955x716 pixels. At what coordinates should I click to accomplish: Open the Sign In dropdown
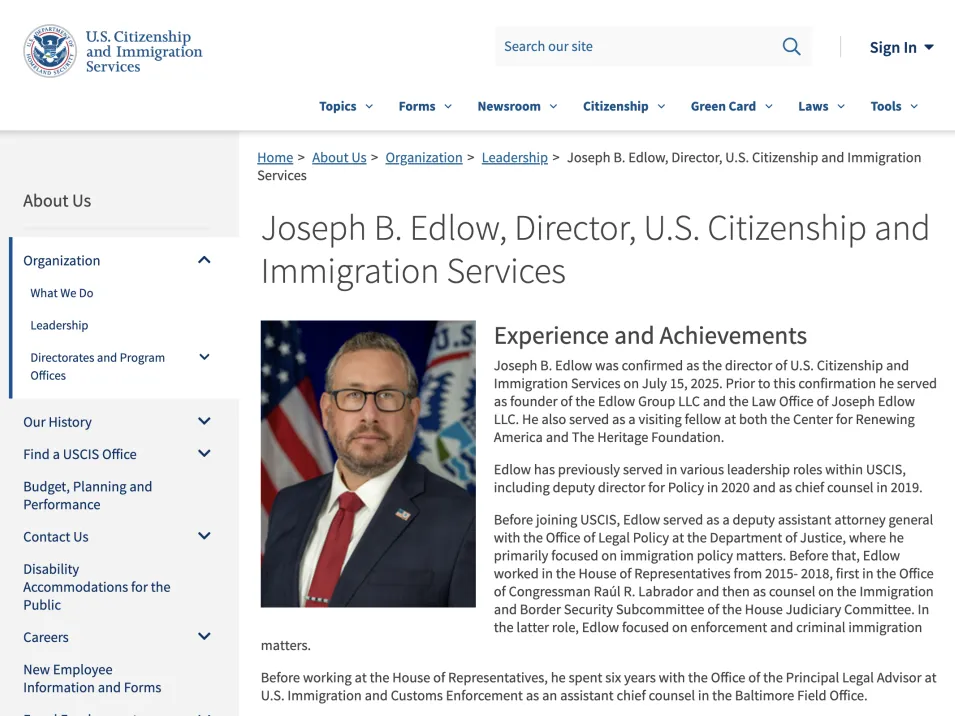pyautogui.click(x=901, y=47)
